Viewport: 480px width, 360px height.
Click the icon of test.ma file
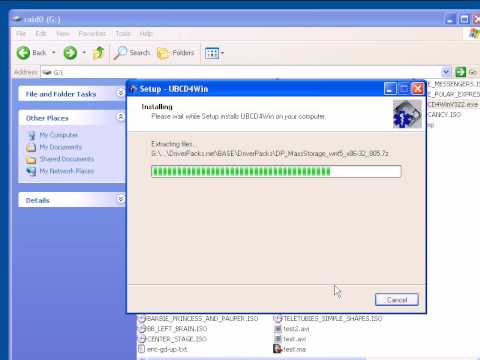tap(278, 349)
